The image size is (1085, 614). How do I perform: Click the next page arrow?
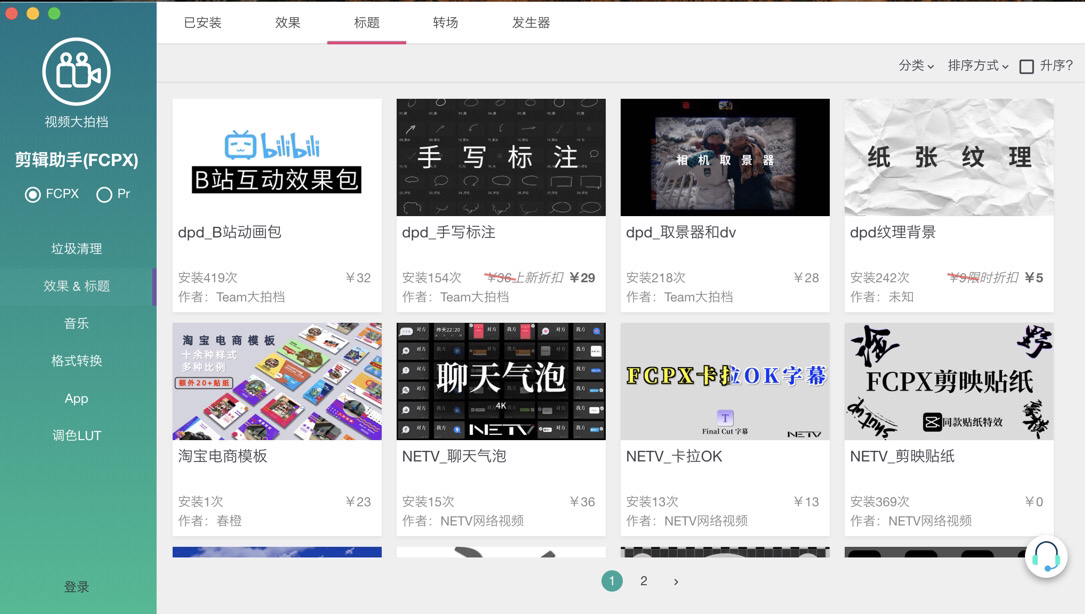tap(676, 581)
